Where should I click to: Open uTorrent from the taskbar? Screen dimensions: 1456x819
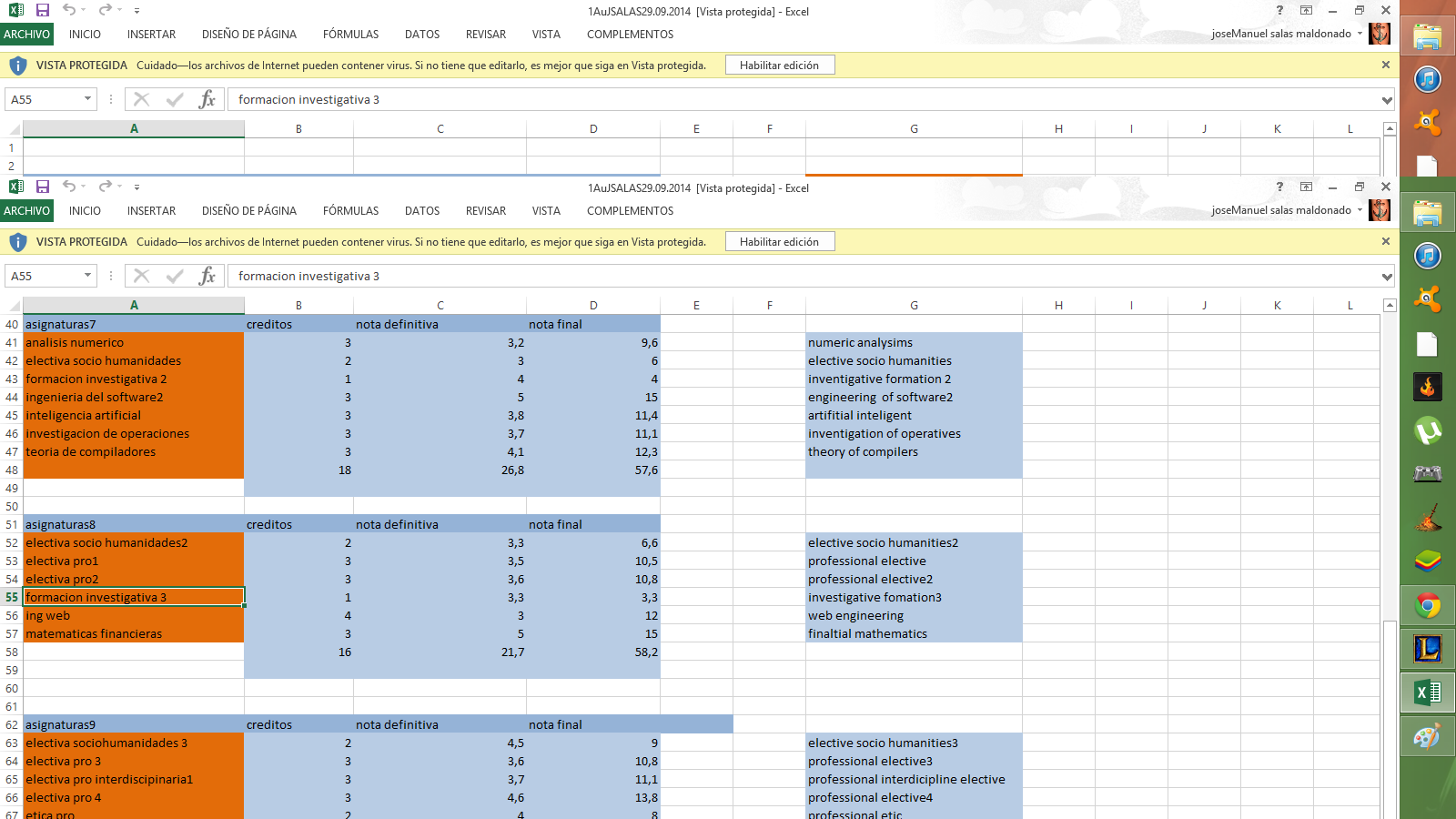pyautogui.click(x=1427, y=430)
